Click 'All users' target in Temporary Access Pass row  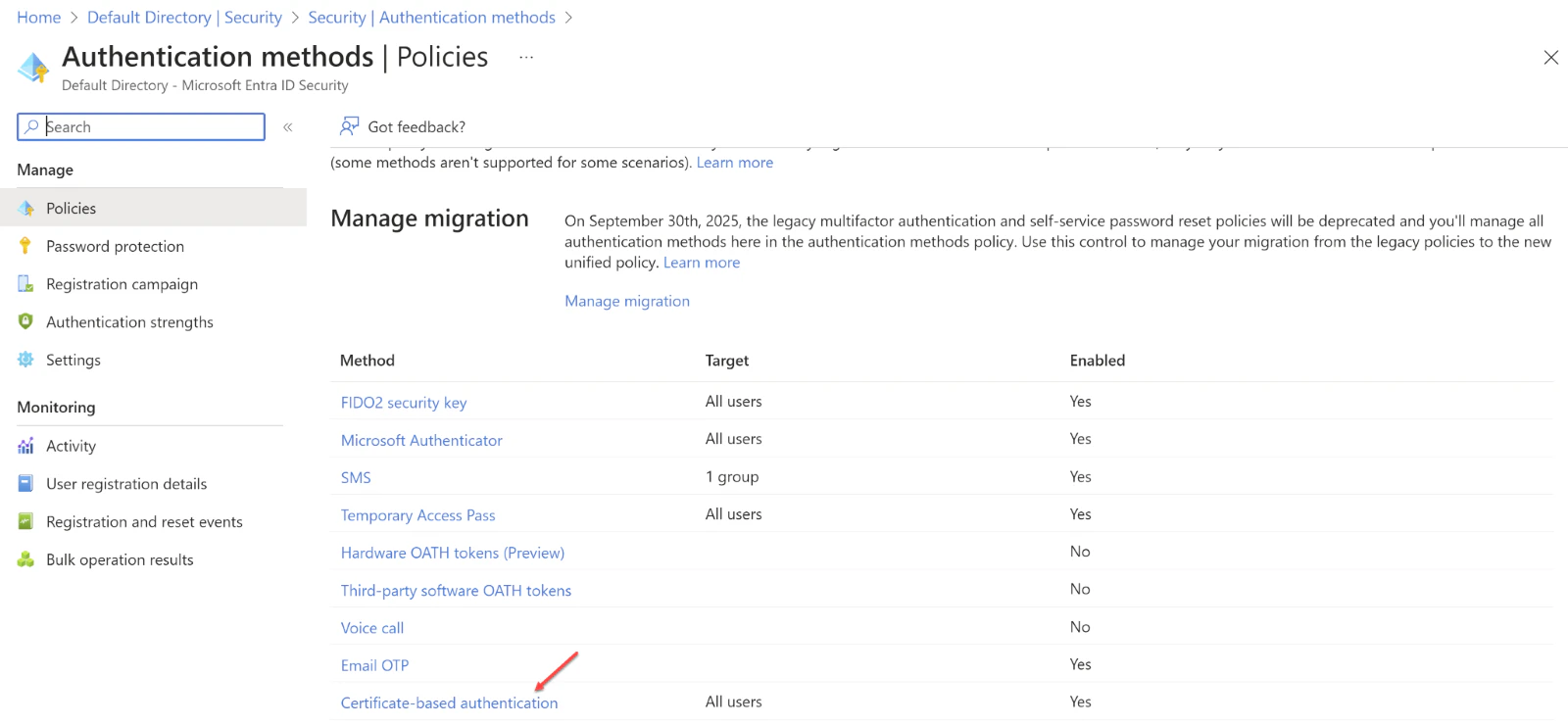point(734,513)
